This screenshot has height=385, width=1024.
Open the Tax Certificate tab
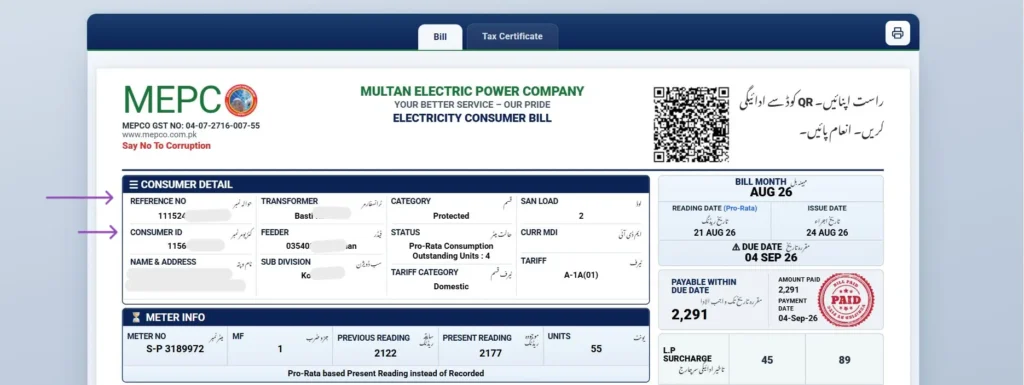512,37
